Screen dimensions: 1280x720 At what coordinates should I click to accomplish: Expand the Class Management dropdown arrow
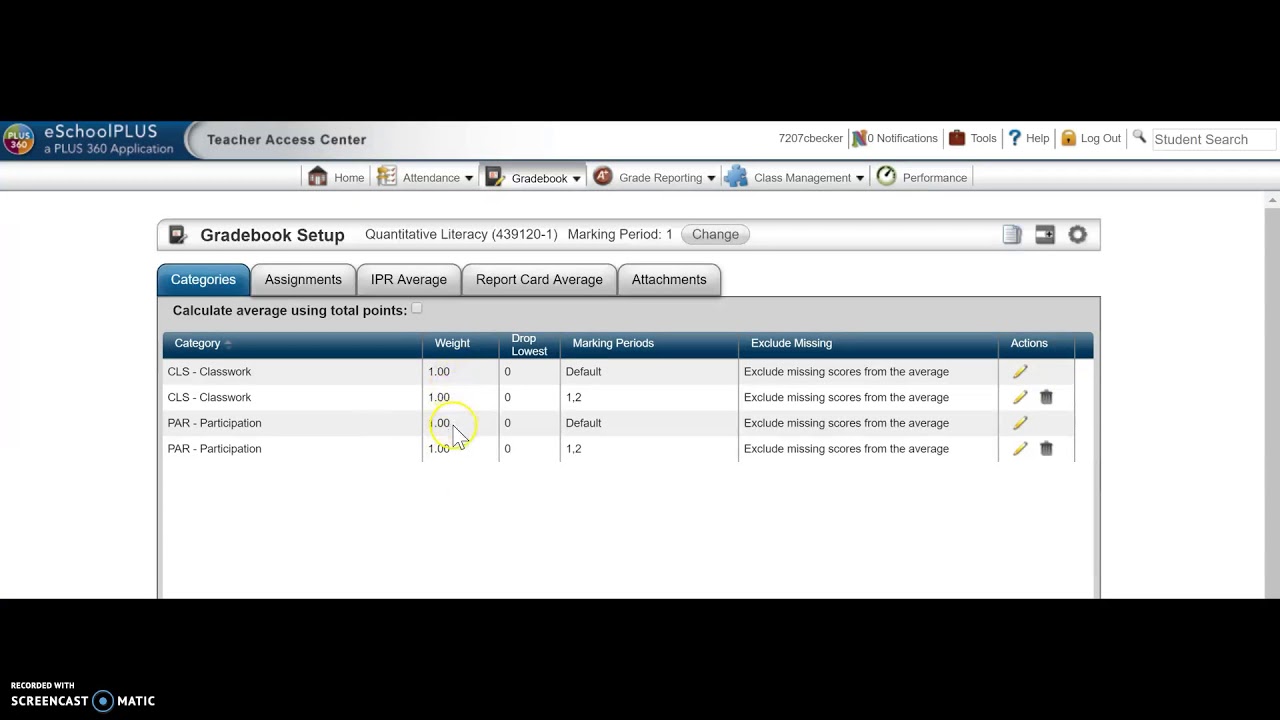click(860, 178)
